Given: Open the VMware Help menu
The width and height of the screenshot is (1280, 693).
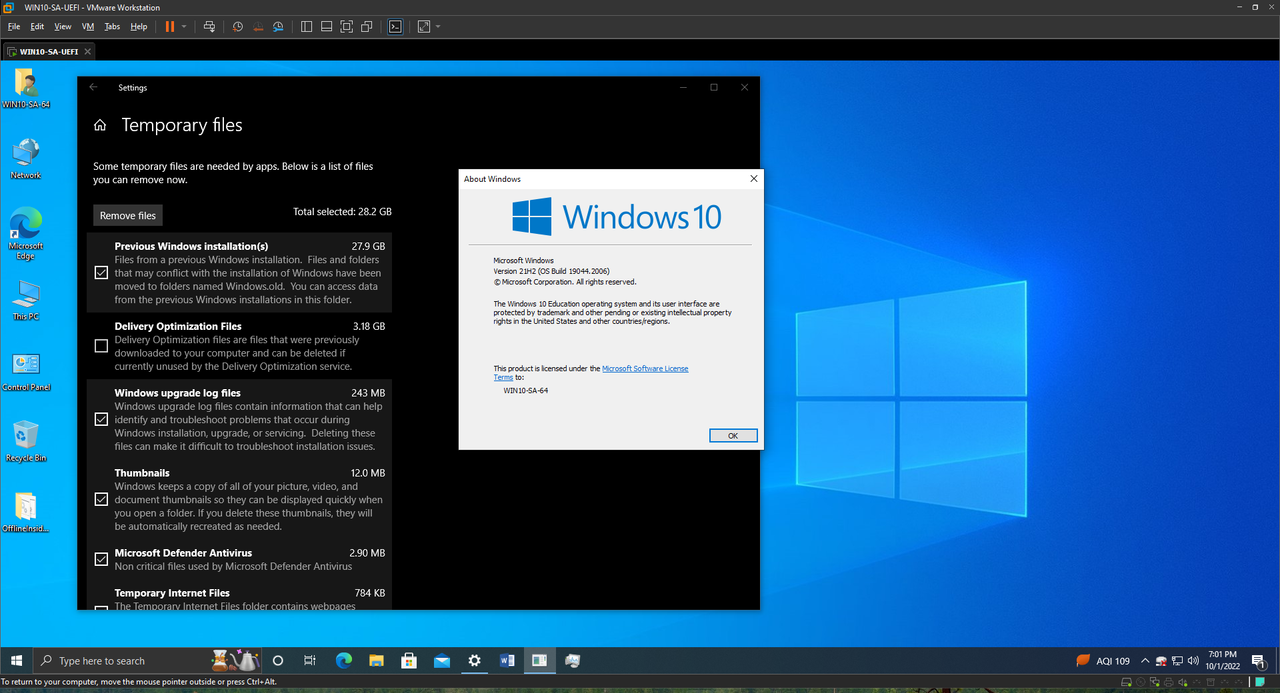Looking at the screenshot, I should click(139, 26).
